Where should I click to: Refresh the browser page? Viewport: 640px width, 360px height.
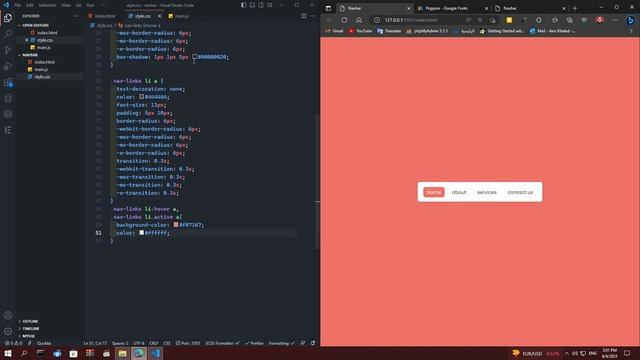click(344, 20)
